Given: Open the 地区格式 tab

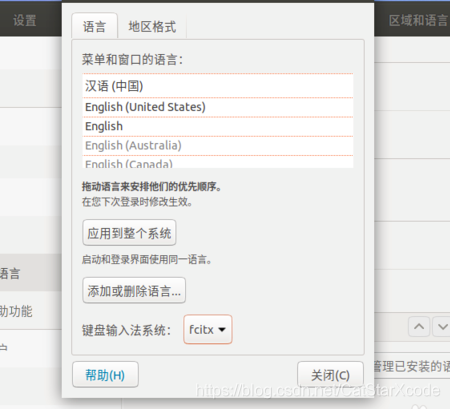Looking at the screenshot, I should click(x=152, y=26).
